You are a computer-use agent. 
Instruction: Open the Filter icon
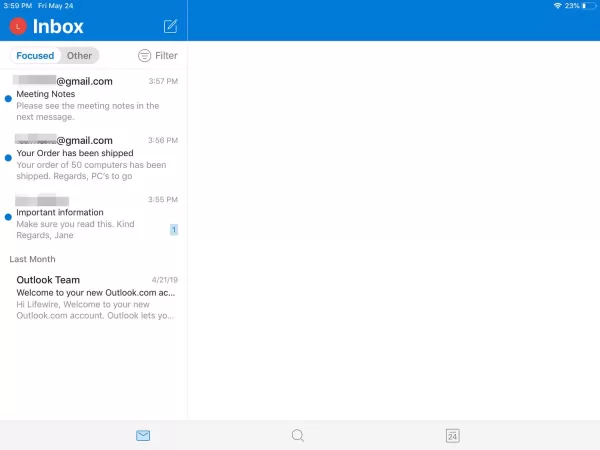click(x=145, y=56)
